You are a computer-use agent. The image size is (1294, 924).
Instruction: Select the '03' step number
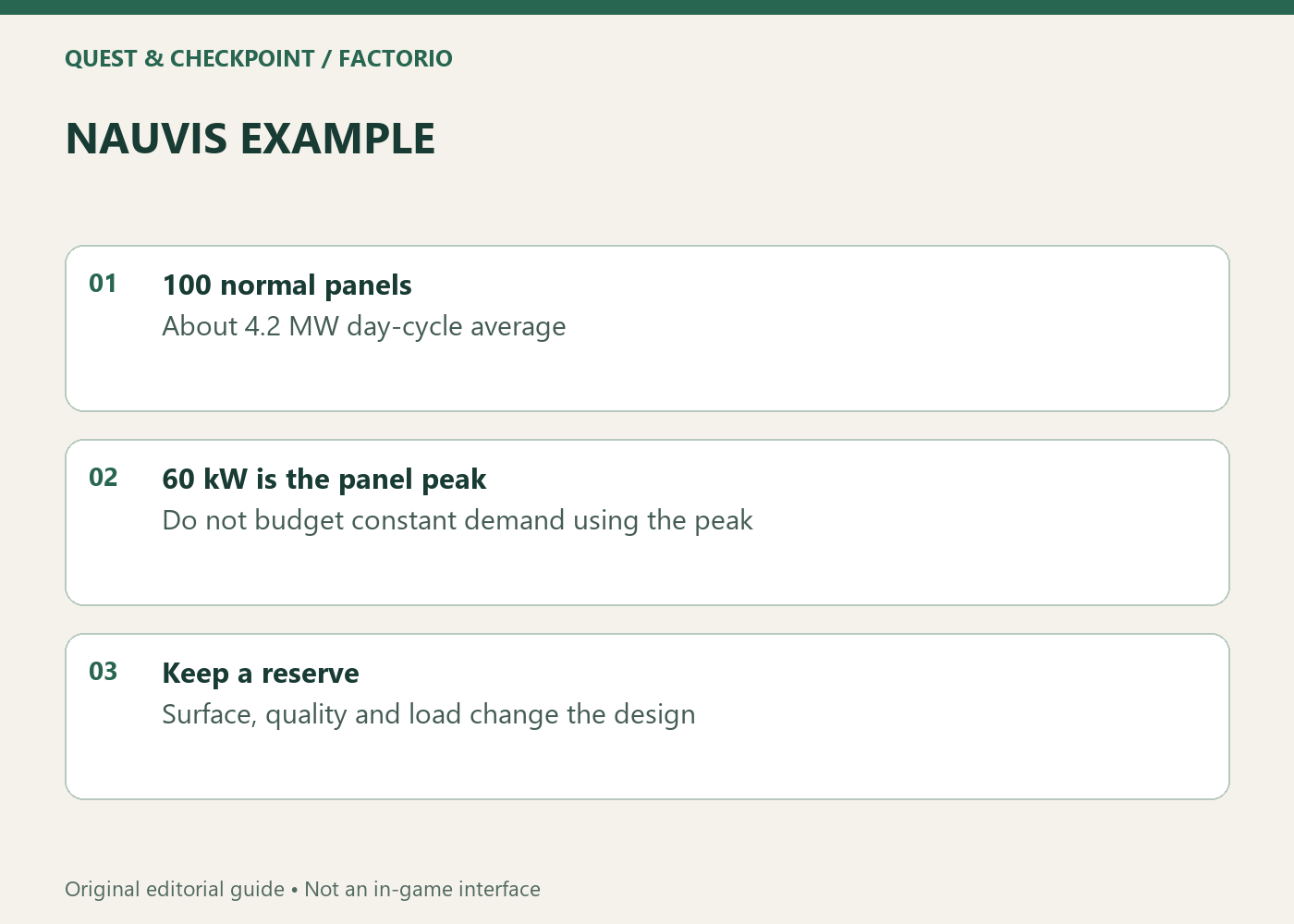[x=103, y=672]
